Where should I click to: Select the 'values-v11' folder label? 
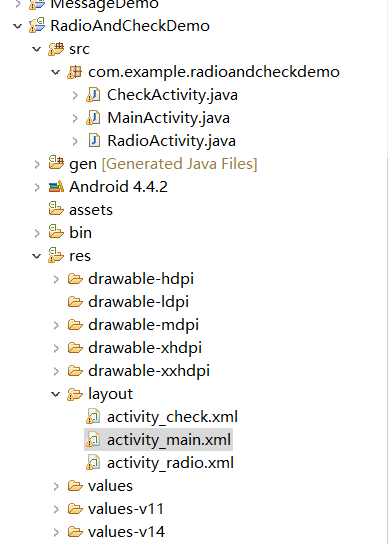tap(126, 509)
